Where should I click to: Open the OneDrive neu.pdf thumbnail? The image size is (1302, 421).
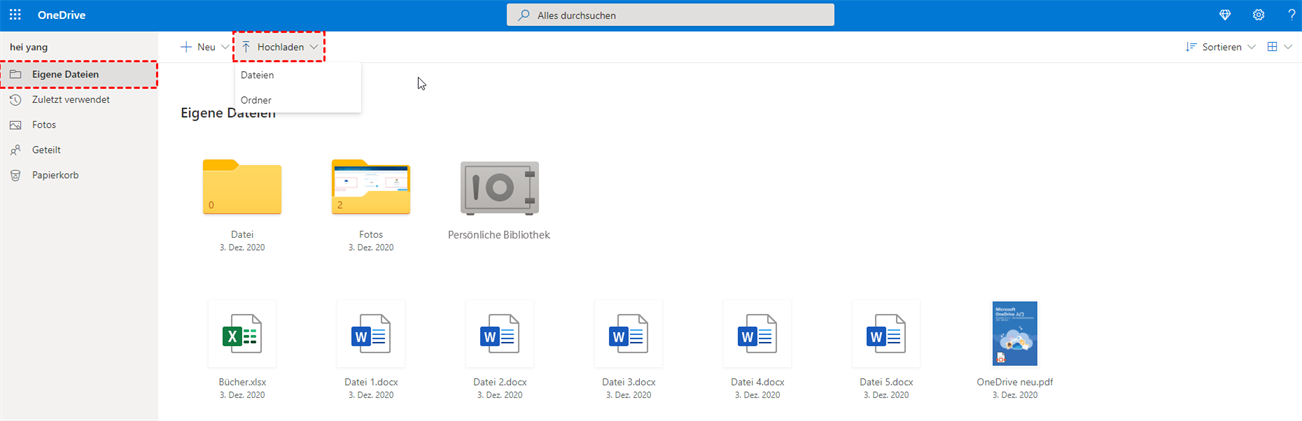pyautogui.click(x=1014, y=334)
